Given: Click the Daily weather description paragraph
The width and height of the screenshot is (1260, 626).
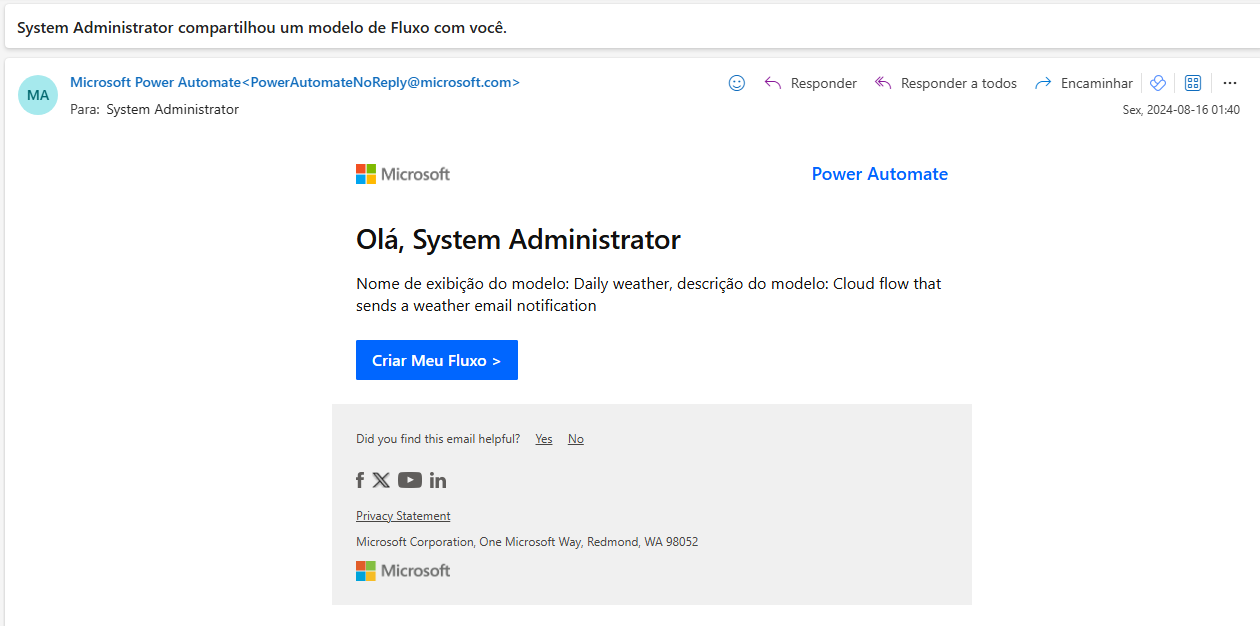Looking at the screenshot, I should point(649,295).
